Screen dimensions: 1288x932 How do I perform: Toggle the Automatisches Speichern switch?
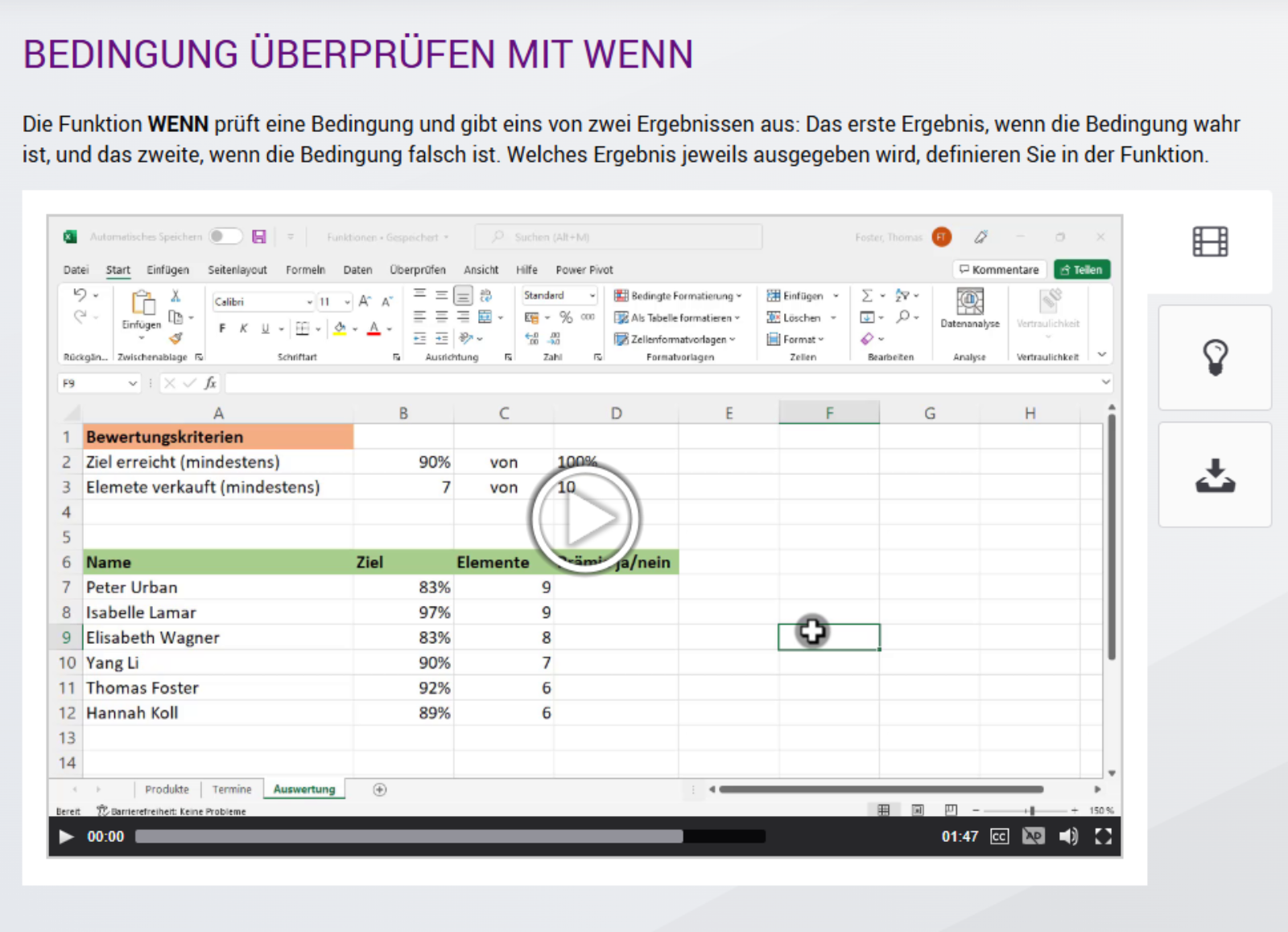[225, 237]
